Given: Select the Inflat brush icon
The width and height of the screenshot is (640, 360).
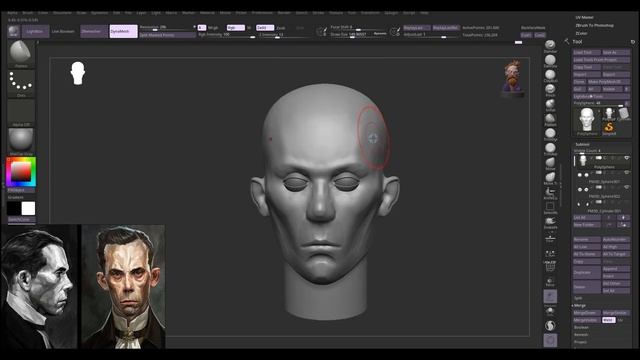Looking at the screenshot, I should pos(550,104).
